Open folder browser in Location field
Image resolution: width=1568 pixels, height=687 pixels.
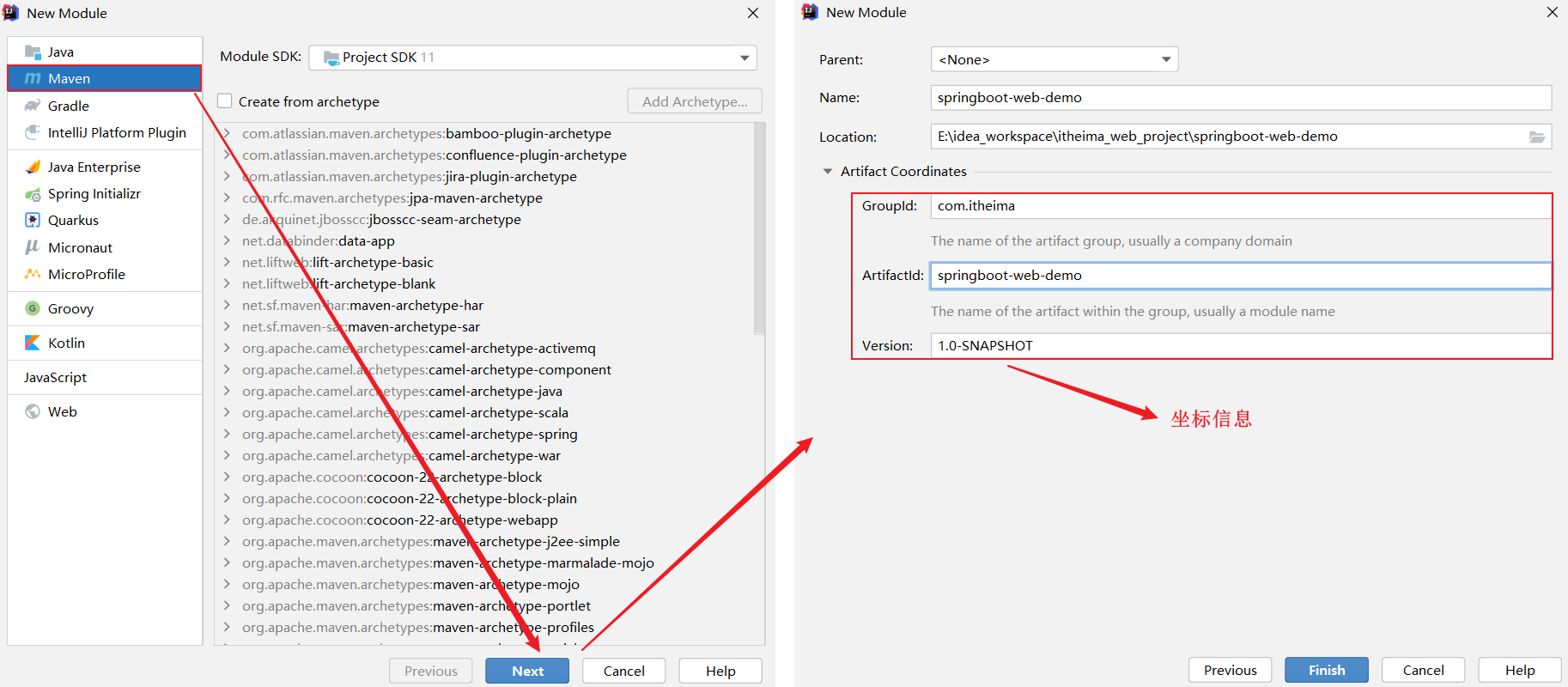coord(1536,137)
